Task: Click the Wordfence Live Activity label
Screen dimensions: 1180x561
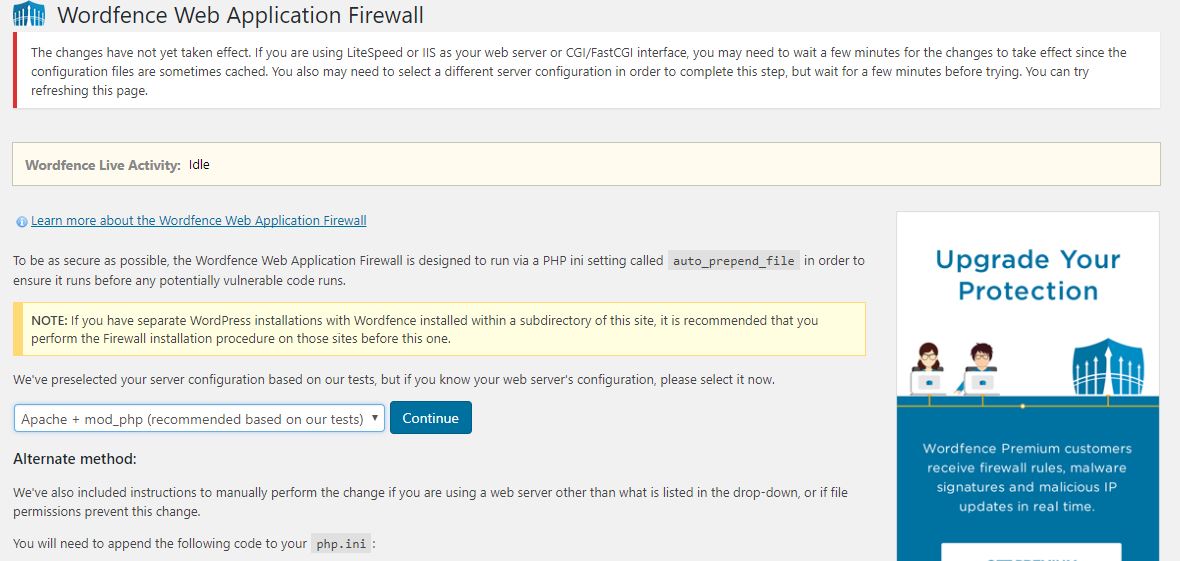Action: point(103,165)
